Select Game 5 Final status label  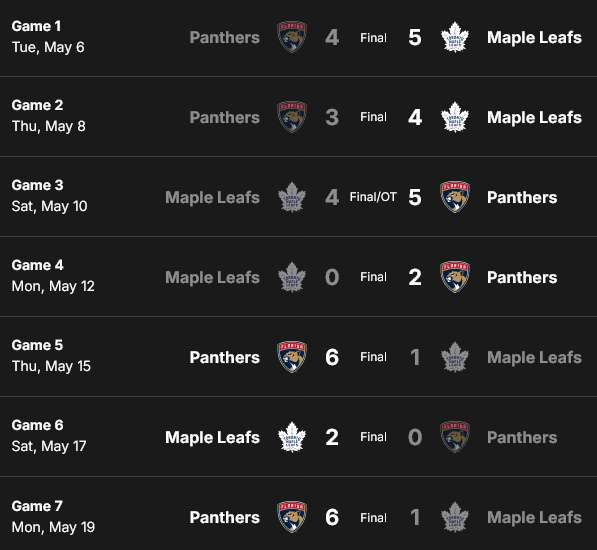[x=373, y=357]
